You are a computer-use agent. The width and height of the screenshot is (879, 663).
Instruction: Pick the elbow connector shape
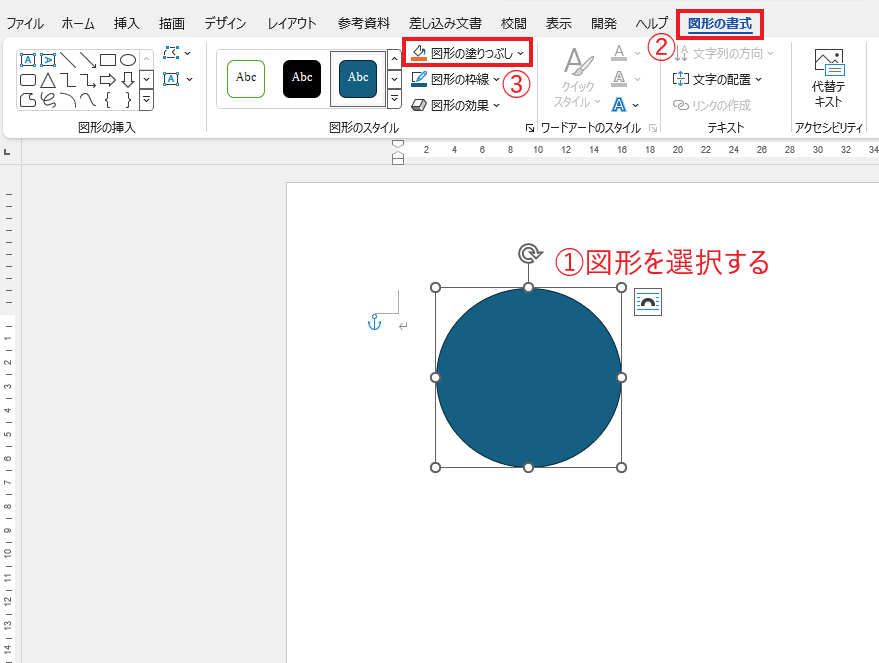(x=68, y=80)
